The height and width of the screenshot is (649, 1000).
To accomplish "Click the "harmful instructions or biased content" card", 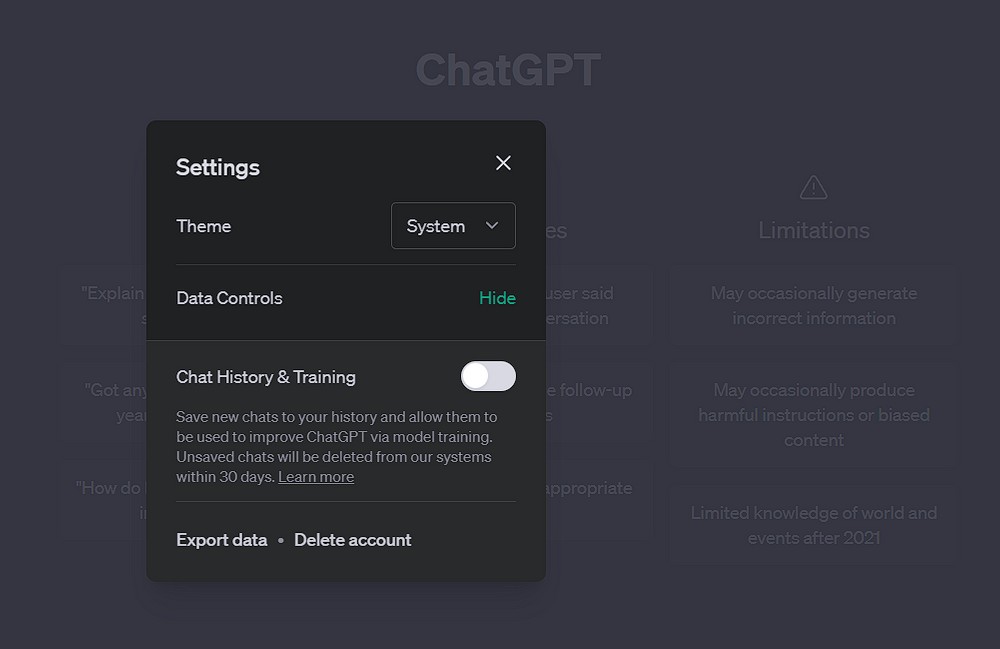I will (814, 415).
